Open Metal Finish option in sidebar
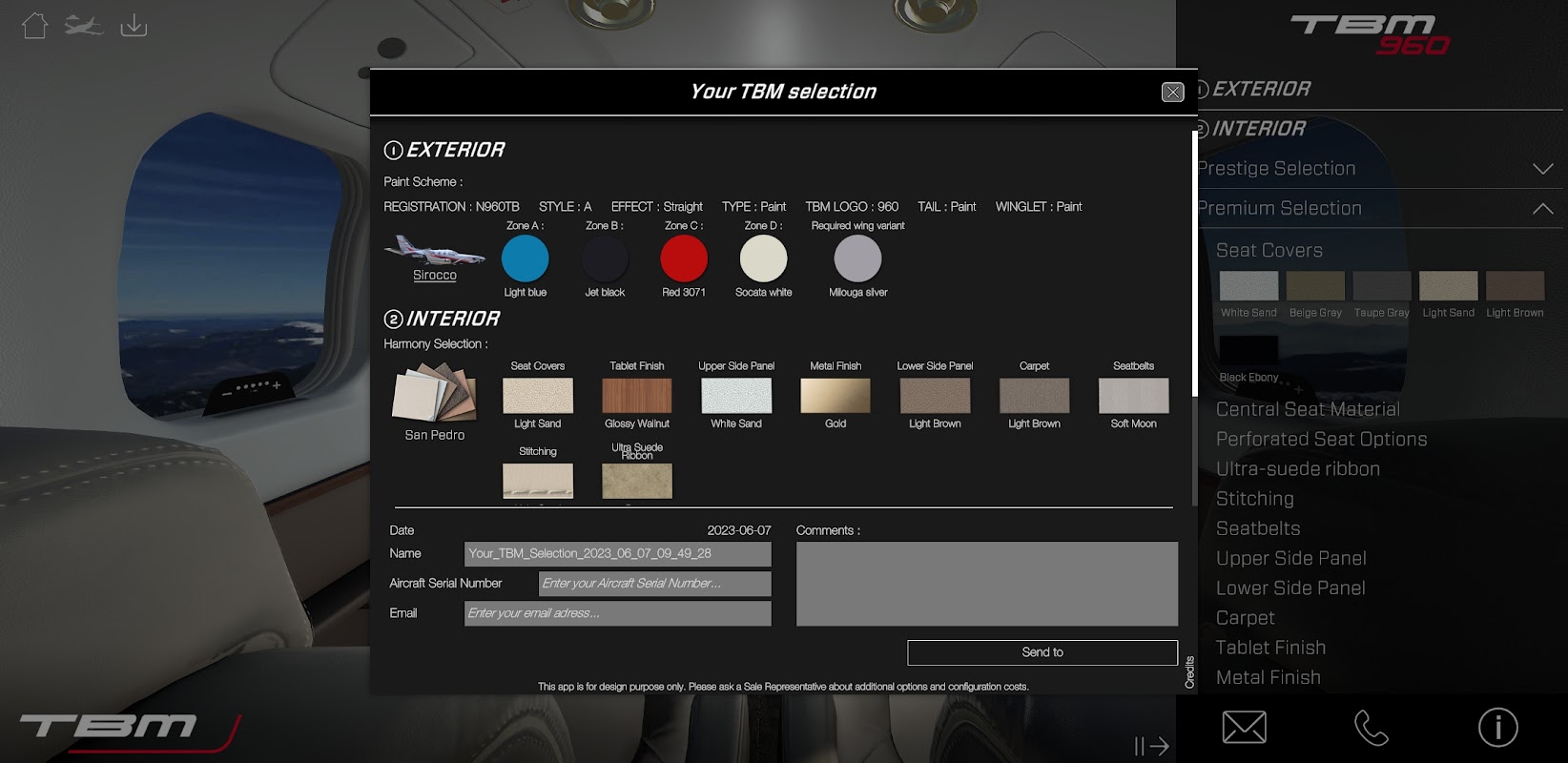Image resolution: width=1568 pixels, height=763 pixels. point(1269,677)
